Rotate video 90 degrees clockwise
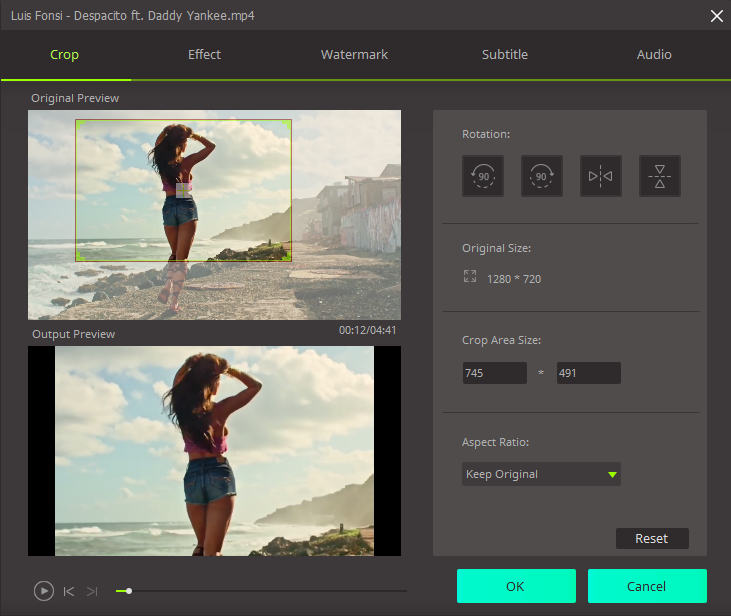This screenshot has width=731, height=616. [x=541, y=176]
